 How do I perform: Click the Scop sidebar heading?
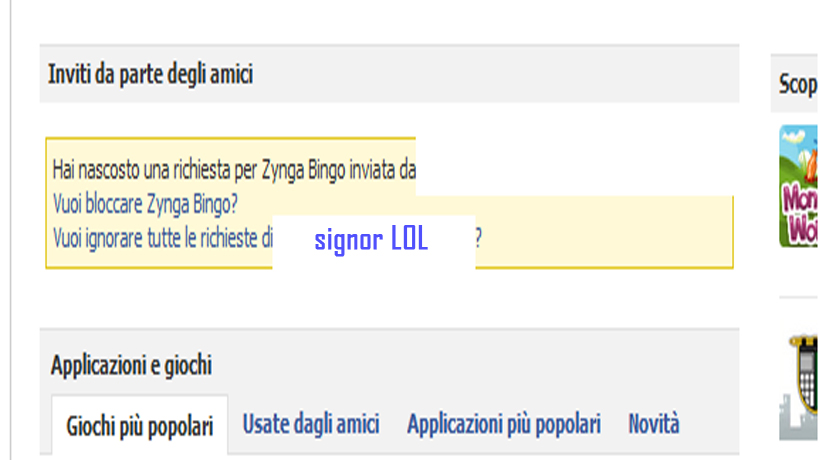pyautogui.click(x=798, y=84)
